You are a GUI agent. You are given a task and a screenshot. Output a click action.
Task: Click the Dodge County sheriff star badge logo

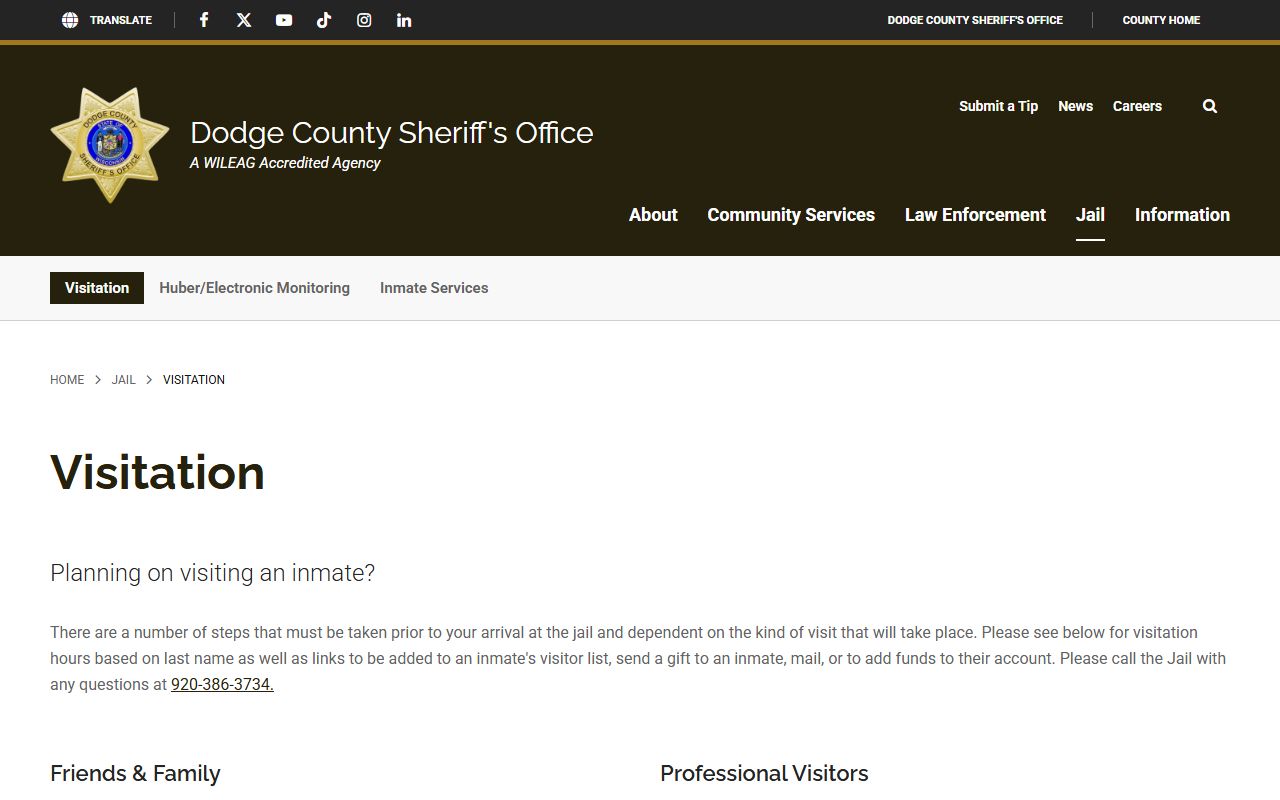click(x=110, y=145)
